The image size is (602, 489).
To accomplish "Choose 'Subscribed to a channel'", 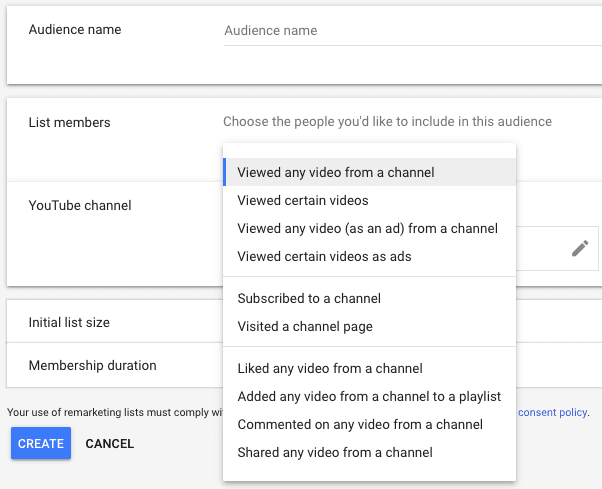I will tap(309, 298).
